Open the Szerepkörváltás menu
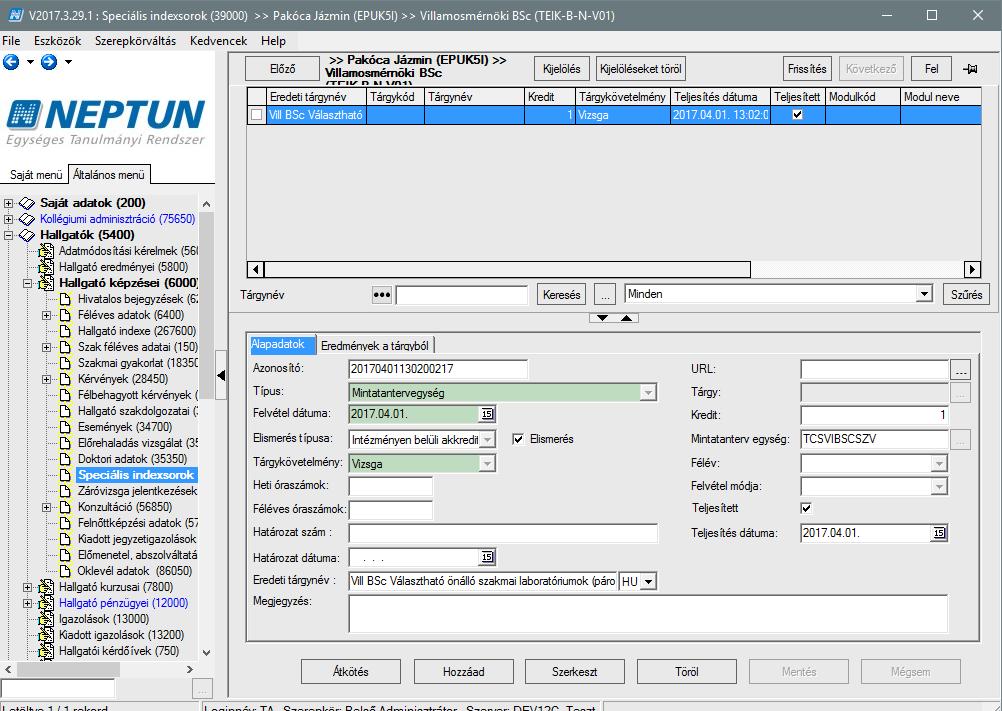The image size is (1002, 711). 135,41
